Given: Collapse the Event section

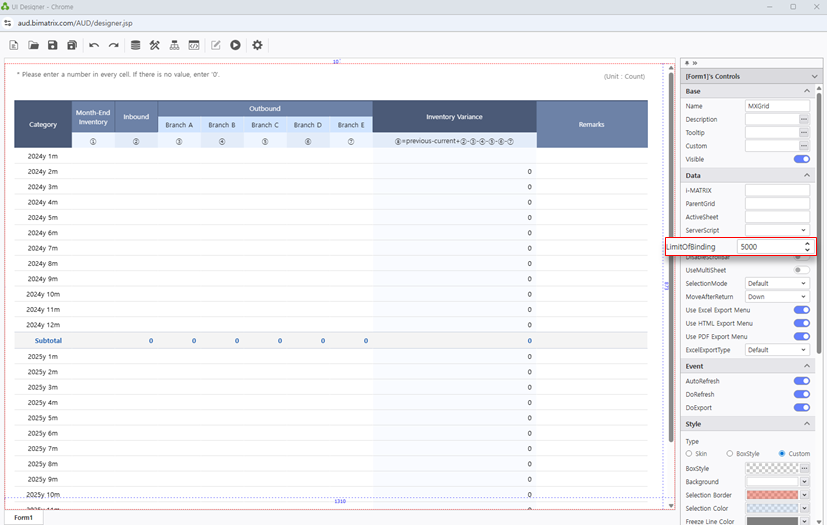Looking at the screenshot, I should 805,366.
